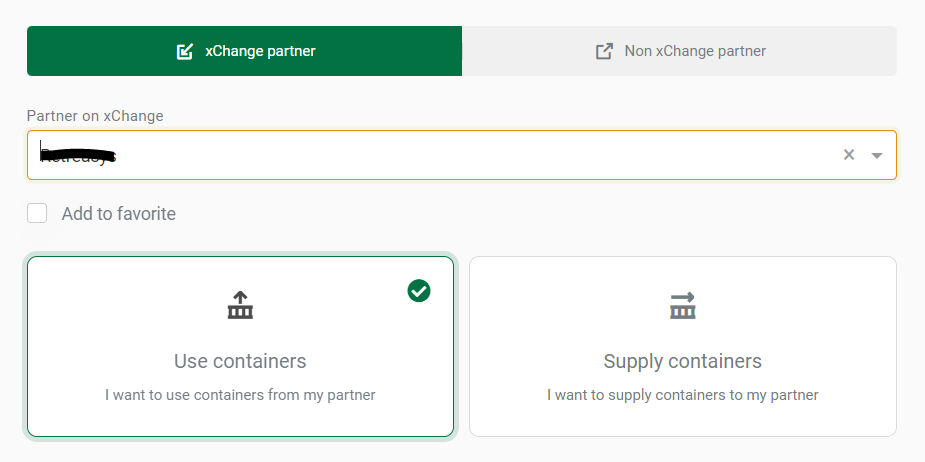The image size is (925, 462).
Task: Tick the Add to favorite checkbox
Action: pos(37,213)
